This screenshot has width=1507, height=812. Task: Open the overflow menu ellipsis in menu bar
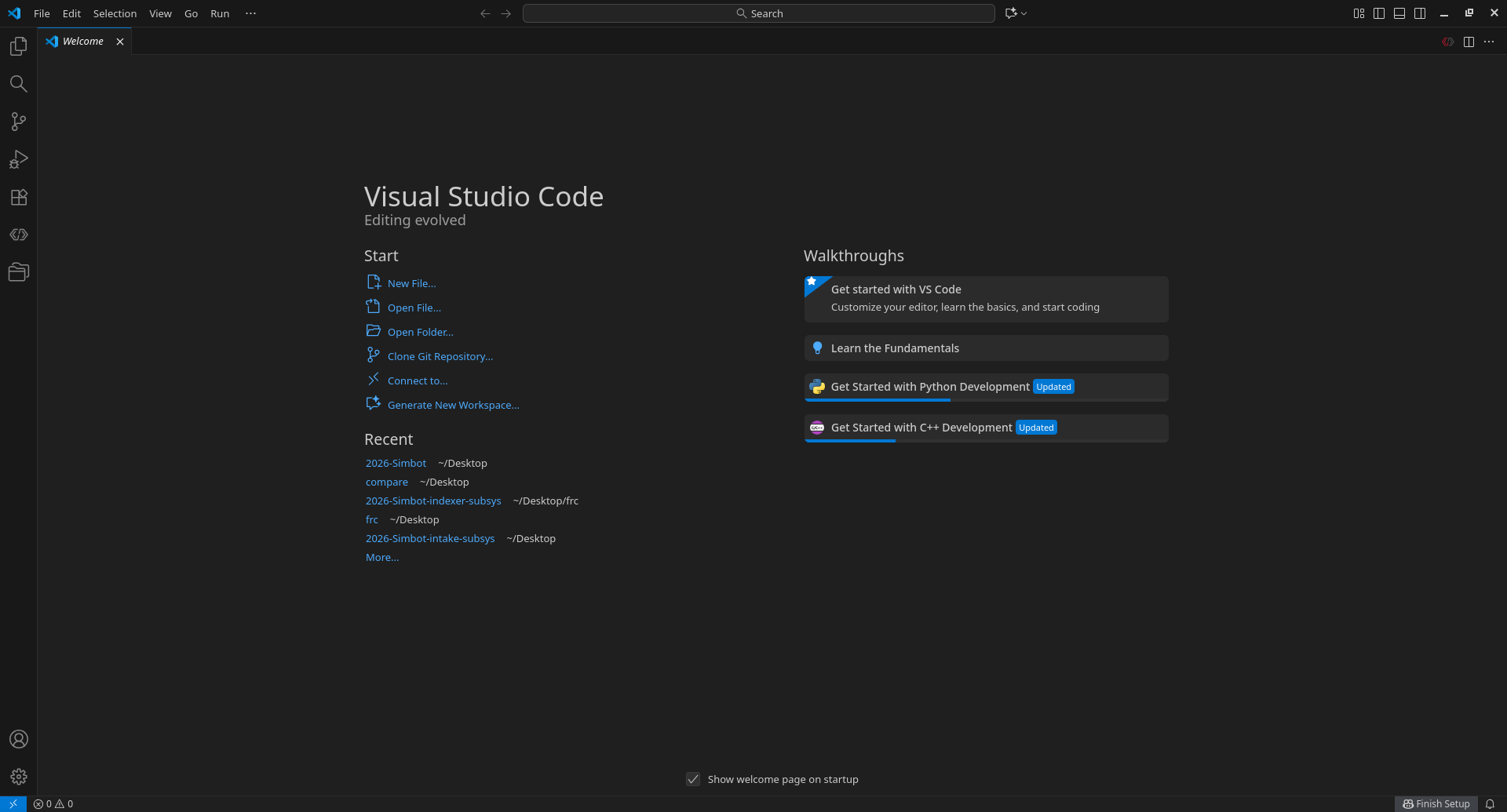pyautogui.click(x=250, y=13)
